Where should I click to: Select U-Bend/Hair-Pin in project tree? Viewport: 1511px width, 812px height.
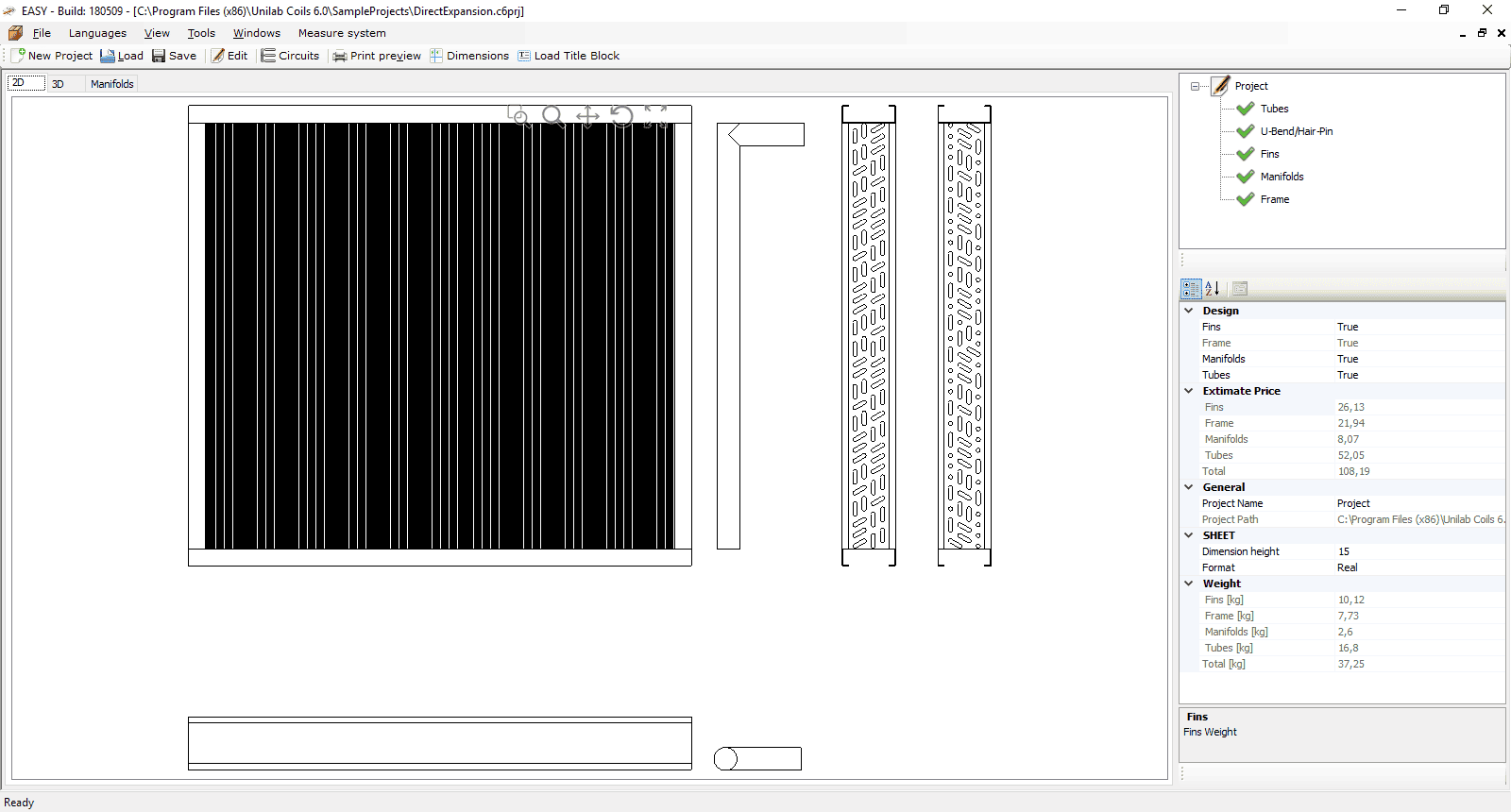tap(1296, 131)
